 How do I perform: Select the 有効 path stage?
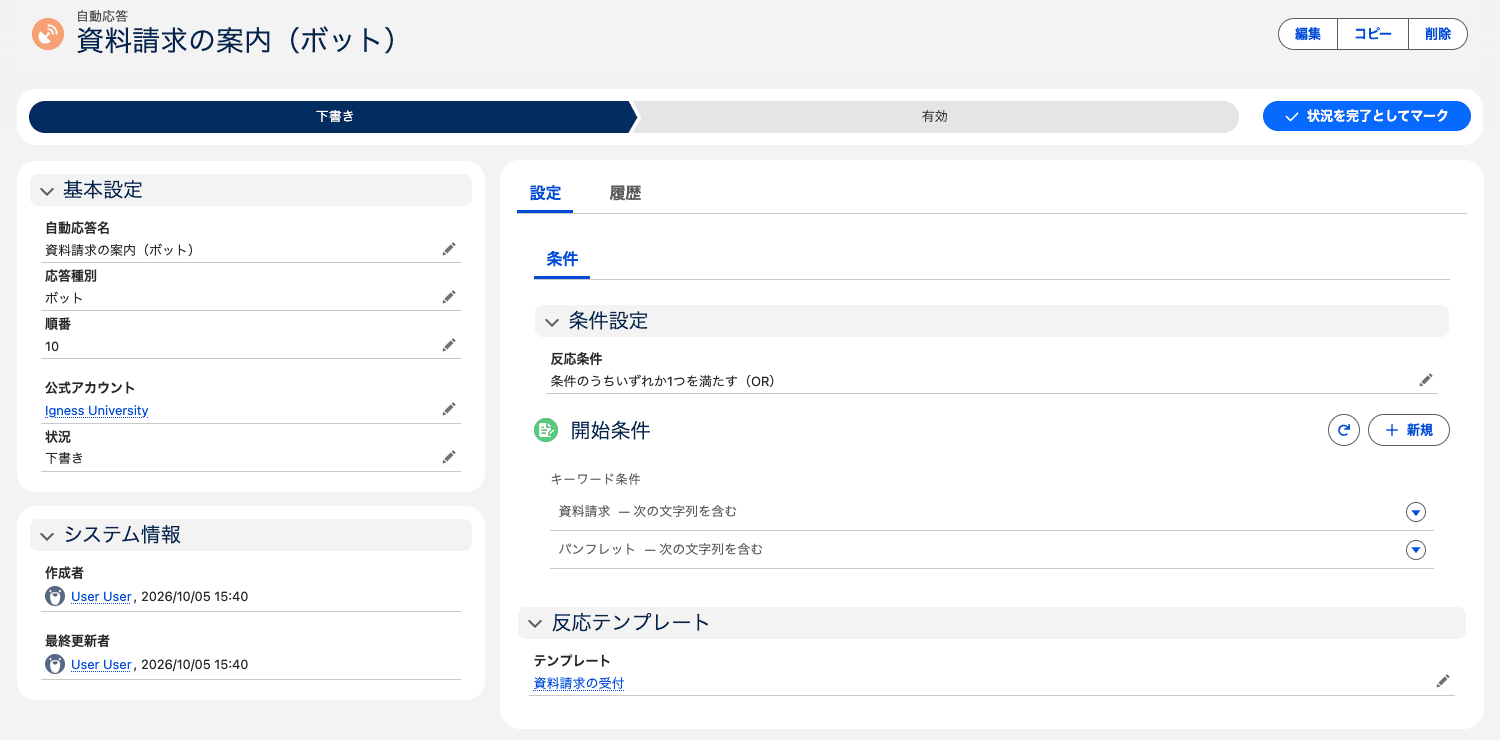click(x=935, y=116)
